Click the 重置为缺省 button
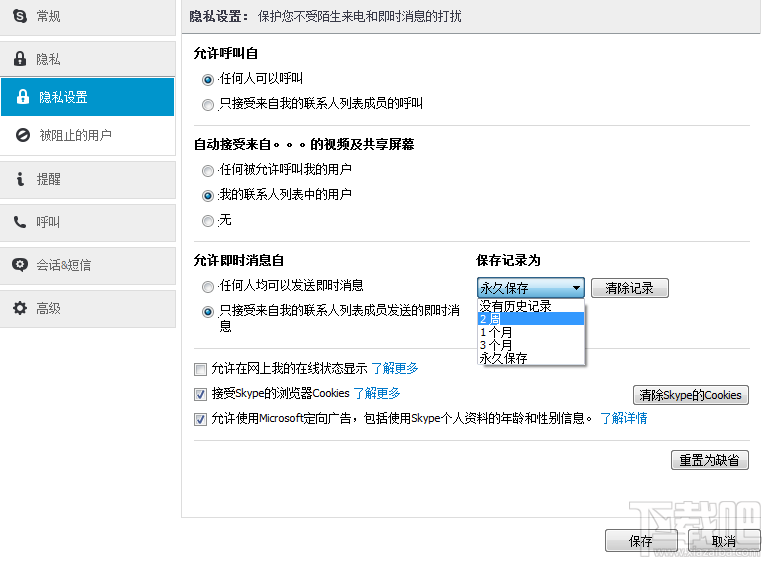 tap(710, 460)
